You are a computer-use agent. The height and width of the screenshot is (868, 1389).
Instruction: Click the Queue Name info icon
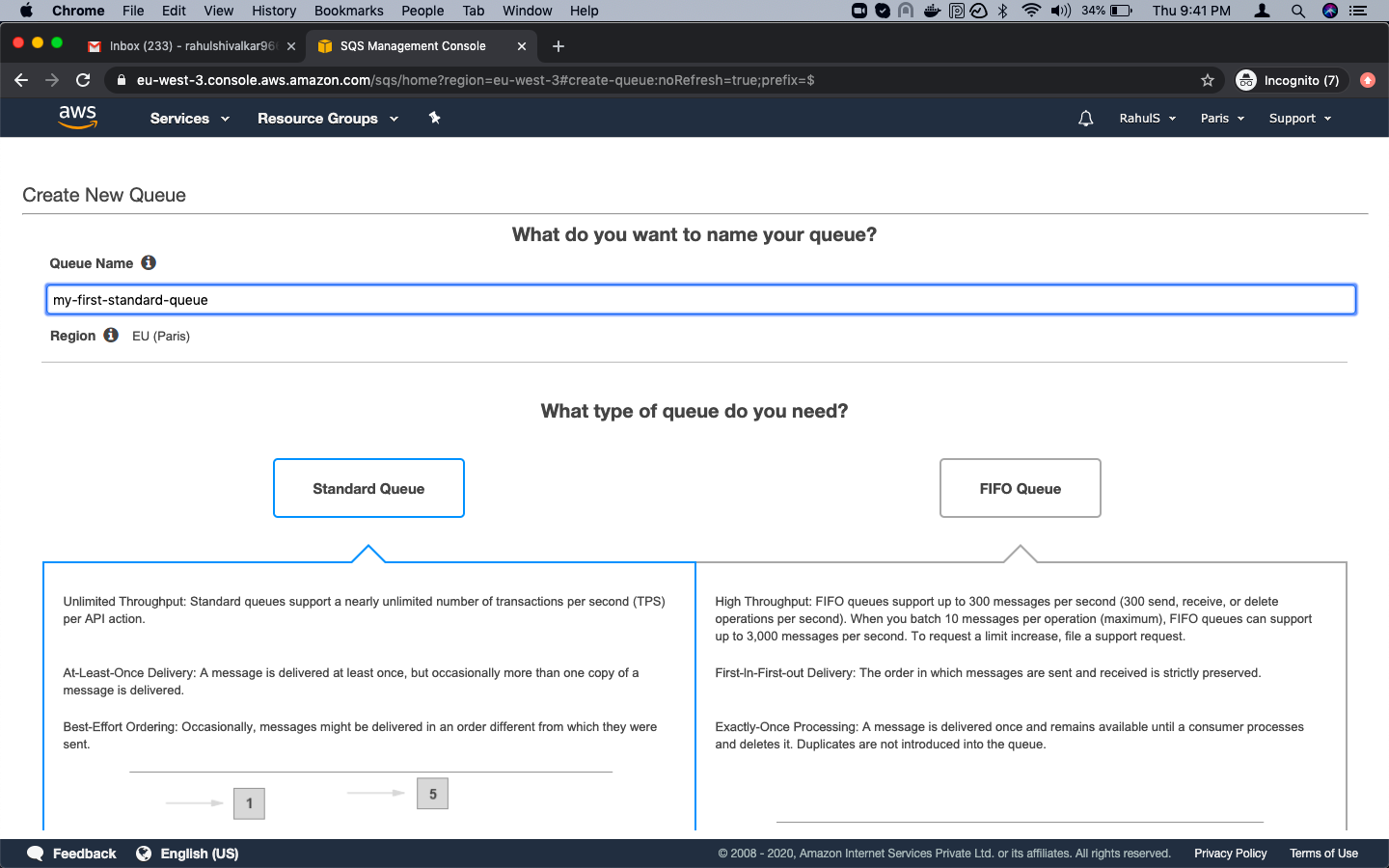coord(149,263)
